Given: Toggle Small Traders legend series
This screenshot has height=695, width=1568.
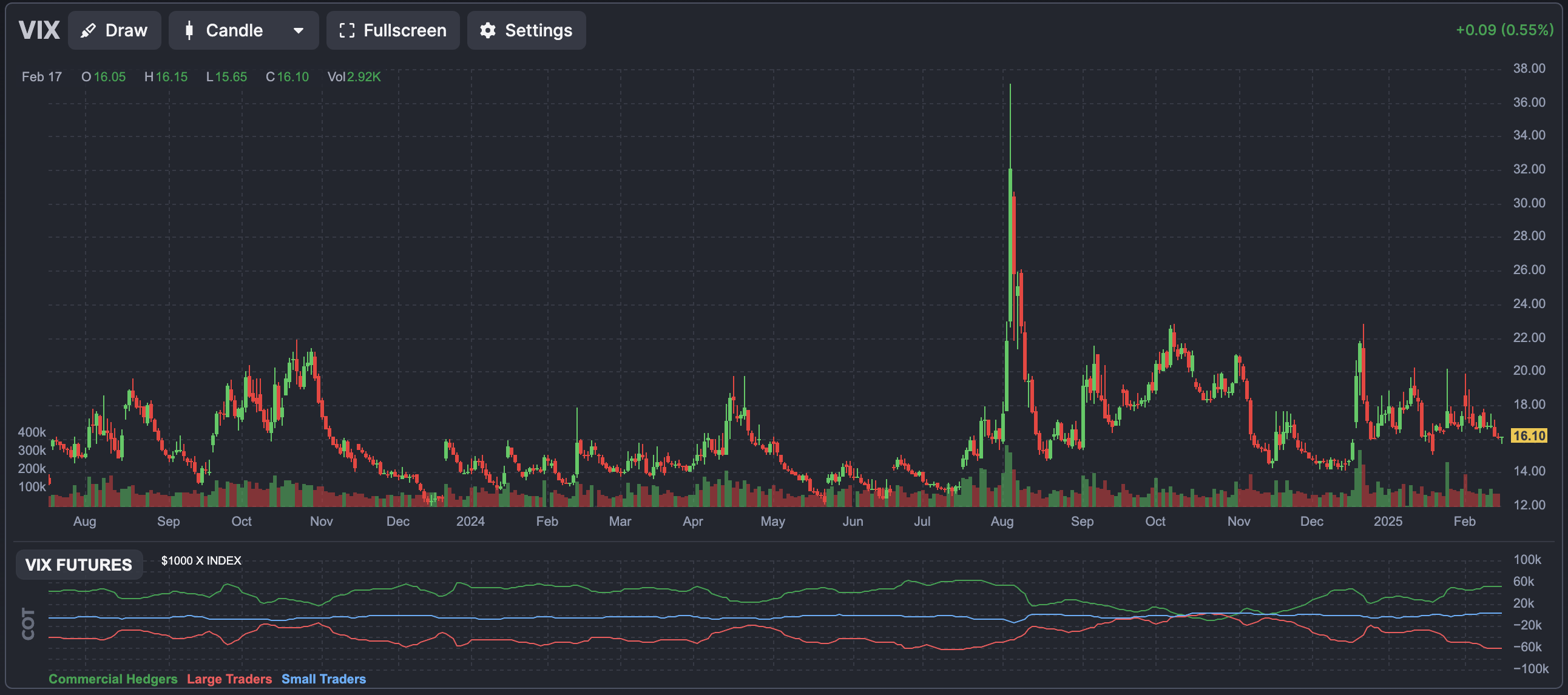Looking at the screenshot, I should point(324,679).
